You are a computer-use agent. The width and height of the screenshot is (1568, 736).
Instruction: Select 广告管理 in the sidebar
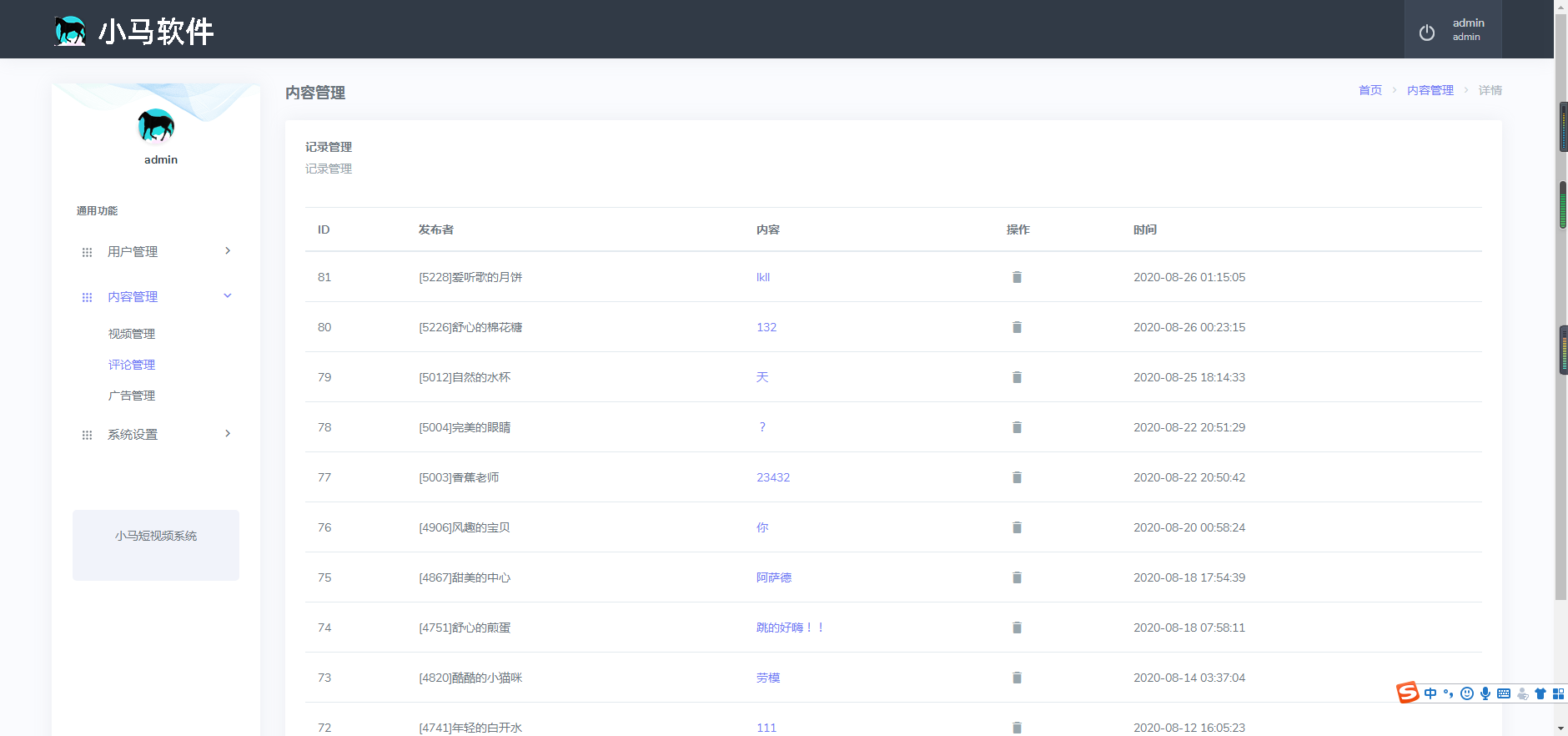pos(132,396)
